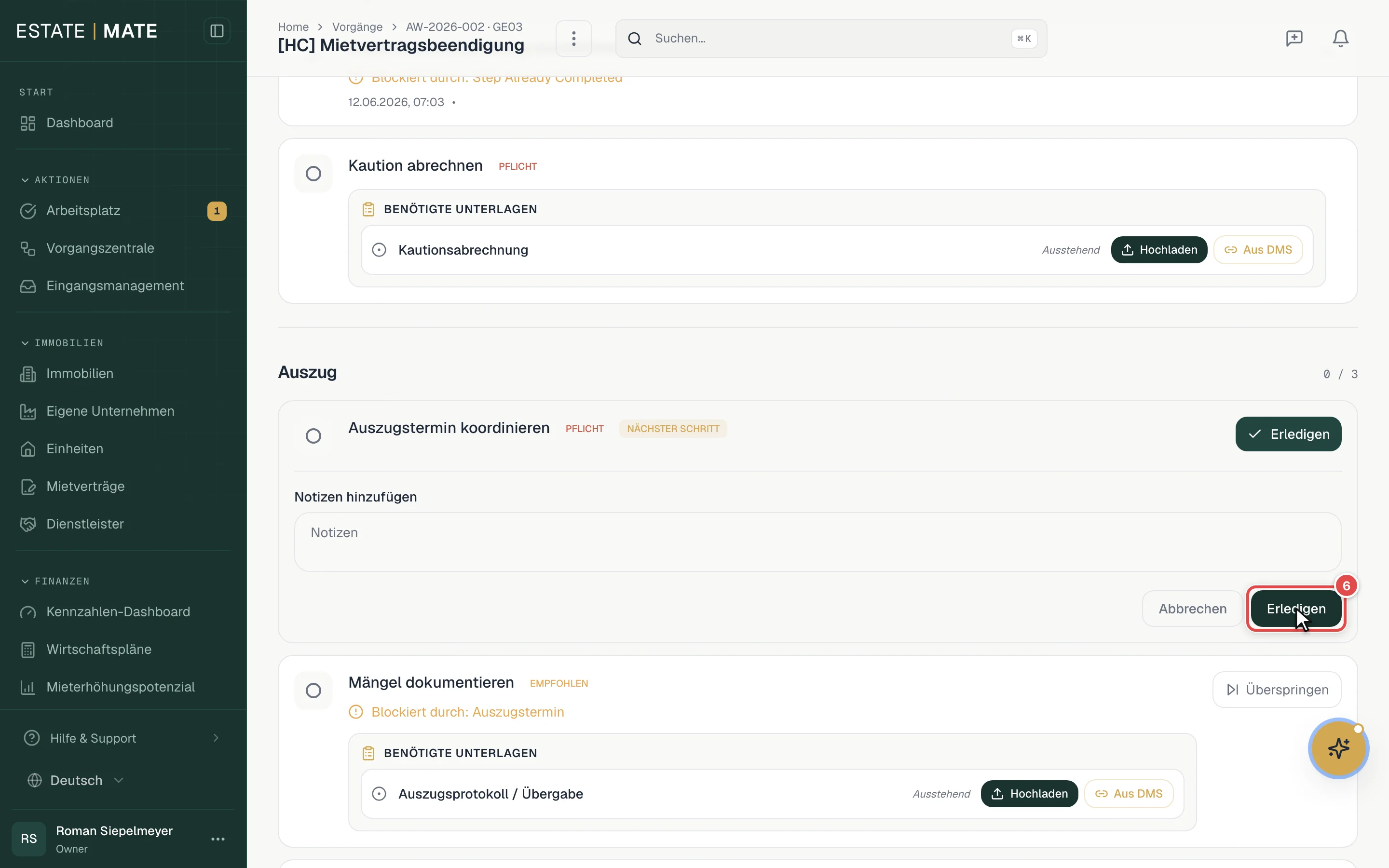Open Dienstleister page
Image resolution: width=1389 pixels, height=868 pixels.
point(123,524)
